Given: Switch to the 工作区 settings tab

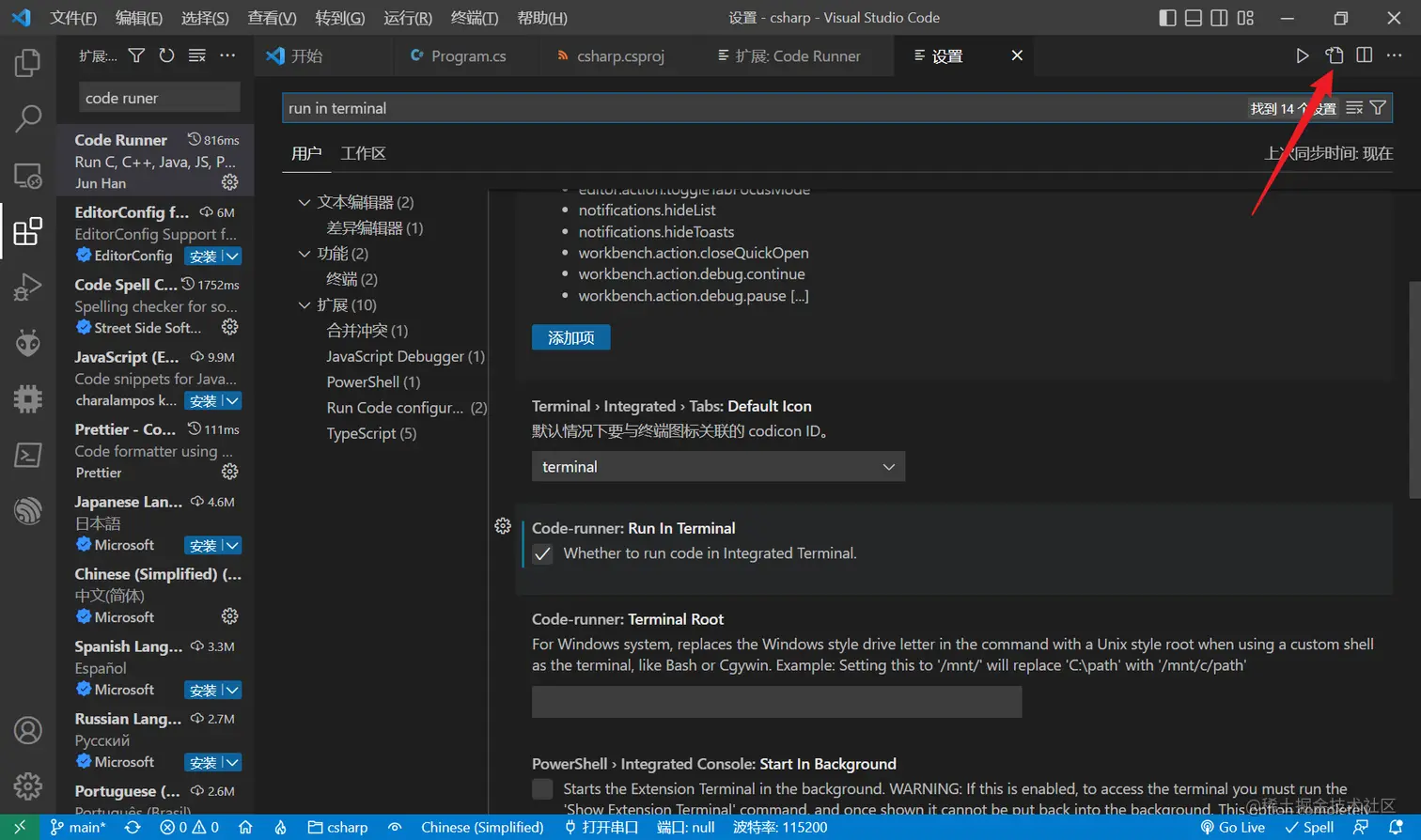Looking at the screenshot, I should tap(364, 153).
